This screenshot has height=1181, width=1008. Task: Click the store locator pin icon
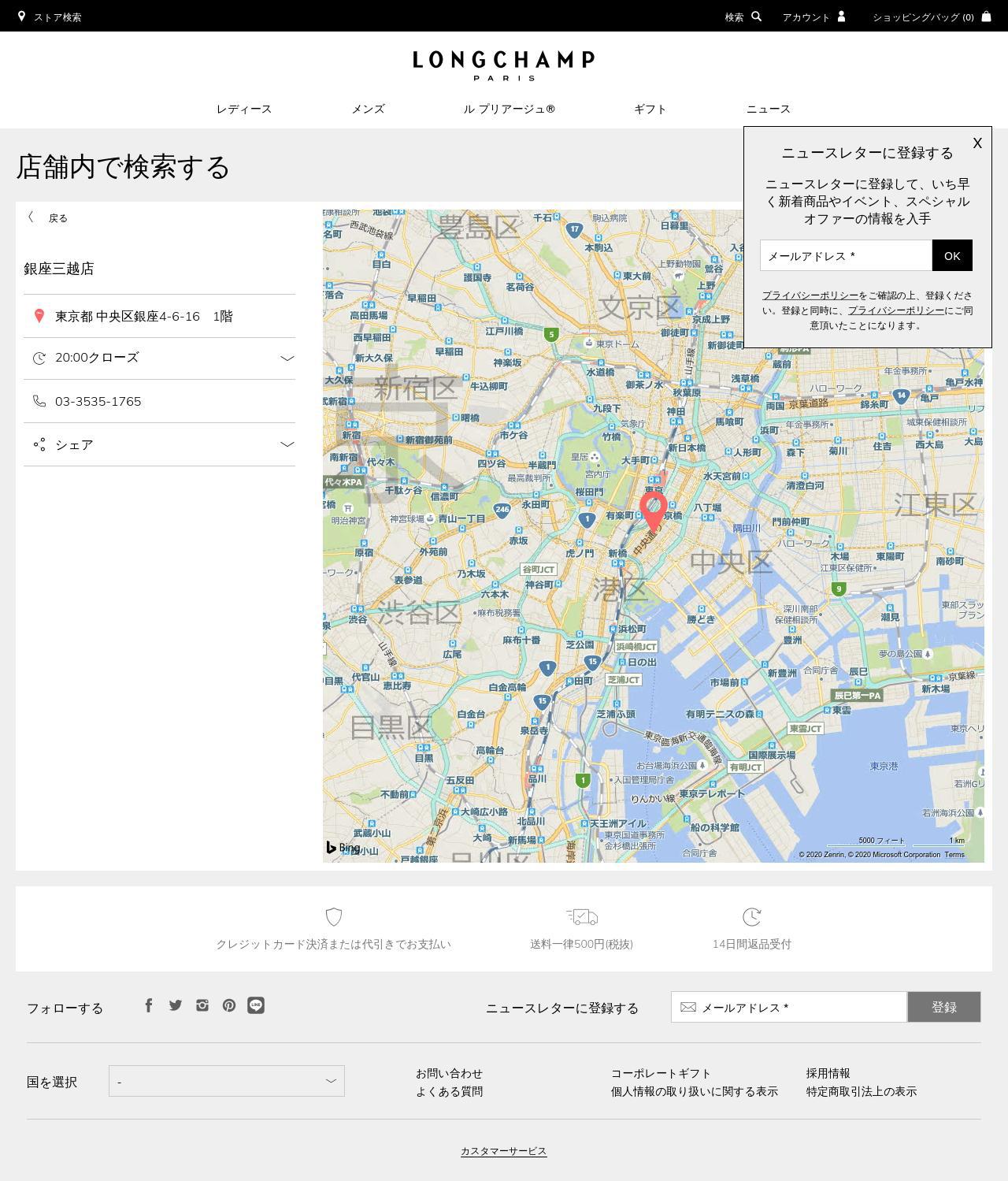(21, 16)
